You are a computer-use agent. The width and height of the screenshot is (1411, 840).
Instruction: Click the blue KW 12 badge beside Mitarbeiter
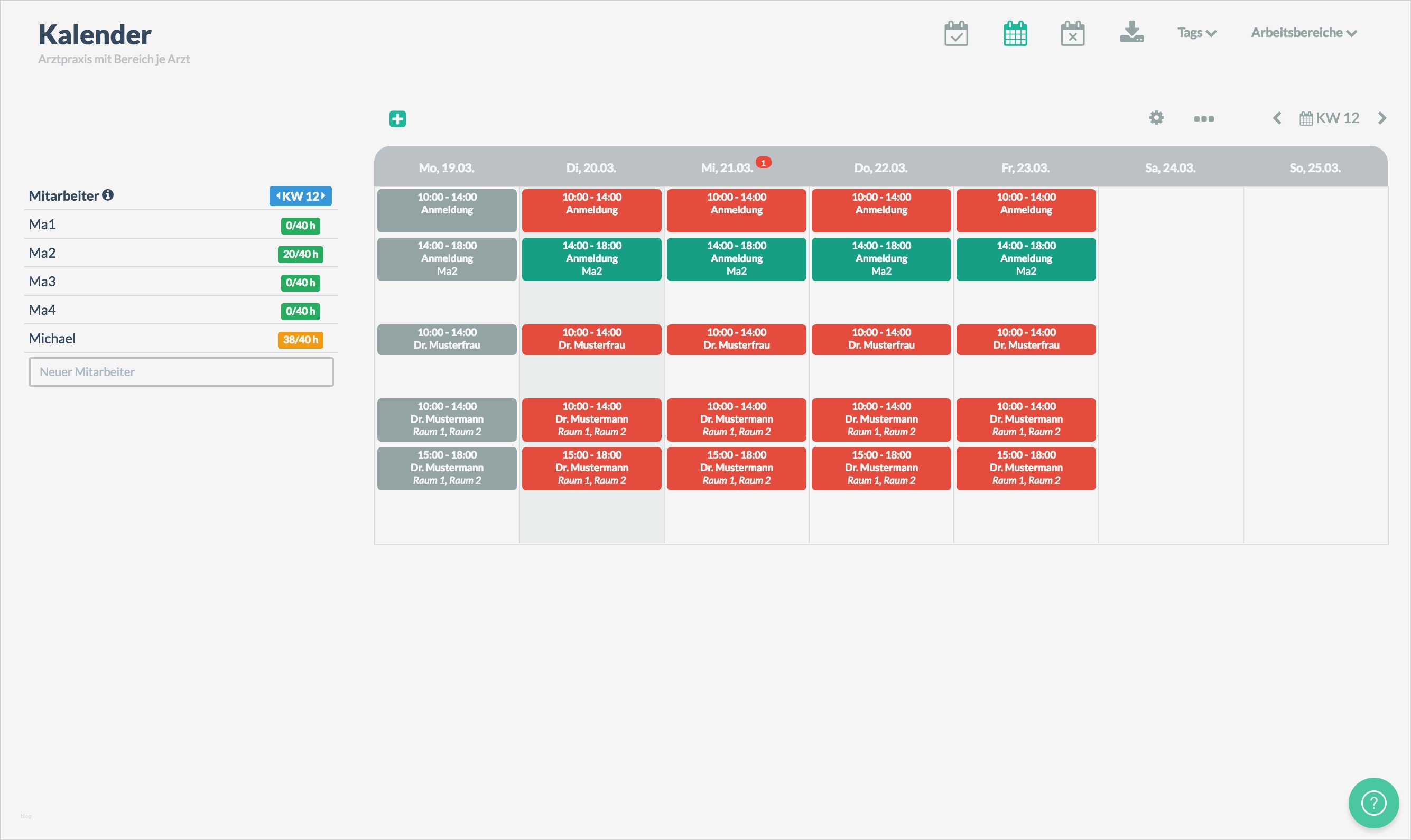[300, 196]
